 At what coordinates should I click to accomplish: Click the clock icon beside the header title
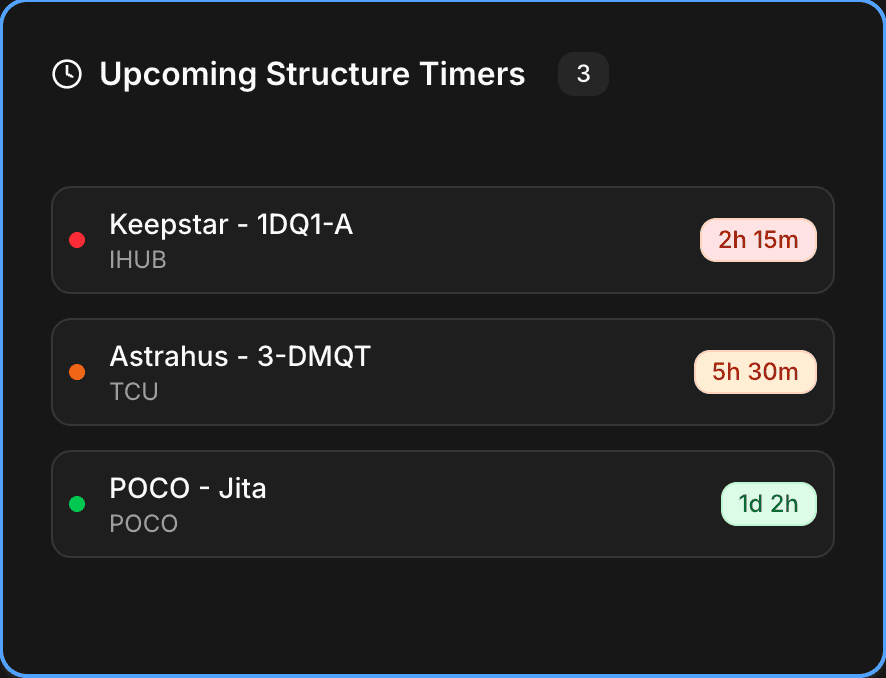pyautogui.click(x=66, y=74)
